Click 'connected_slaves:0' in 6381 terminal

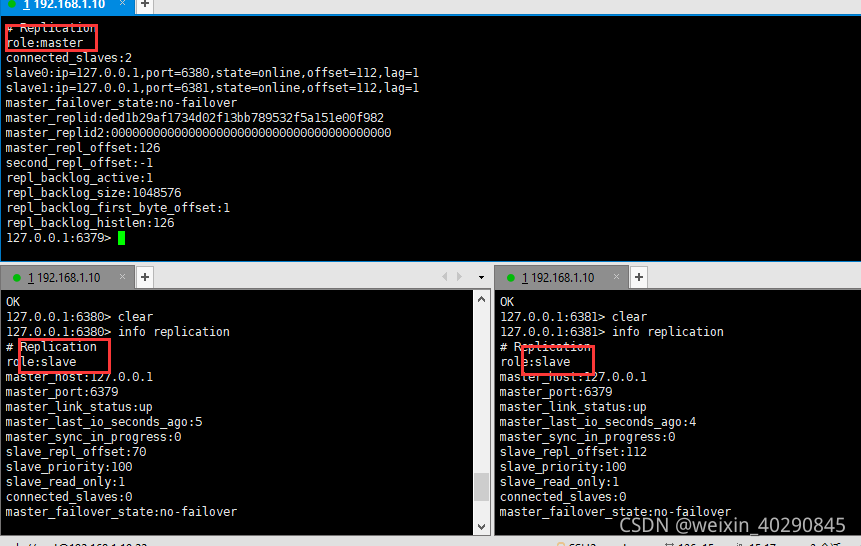coord(563,497)
